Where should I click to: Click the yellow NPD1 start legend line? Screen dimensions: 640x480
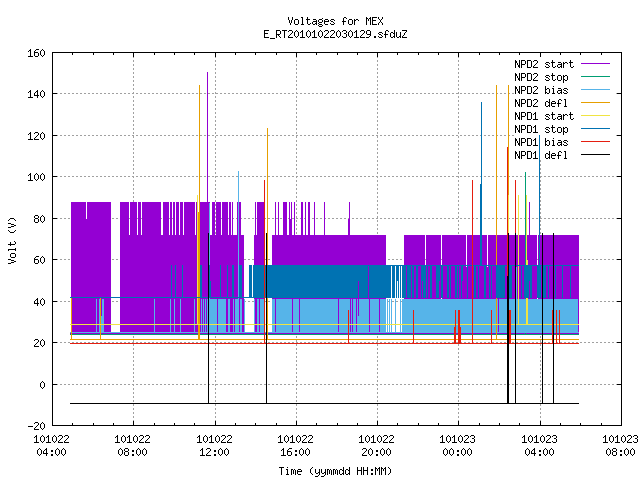[595, 116]
